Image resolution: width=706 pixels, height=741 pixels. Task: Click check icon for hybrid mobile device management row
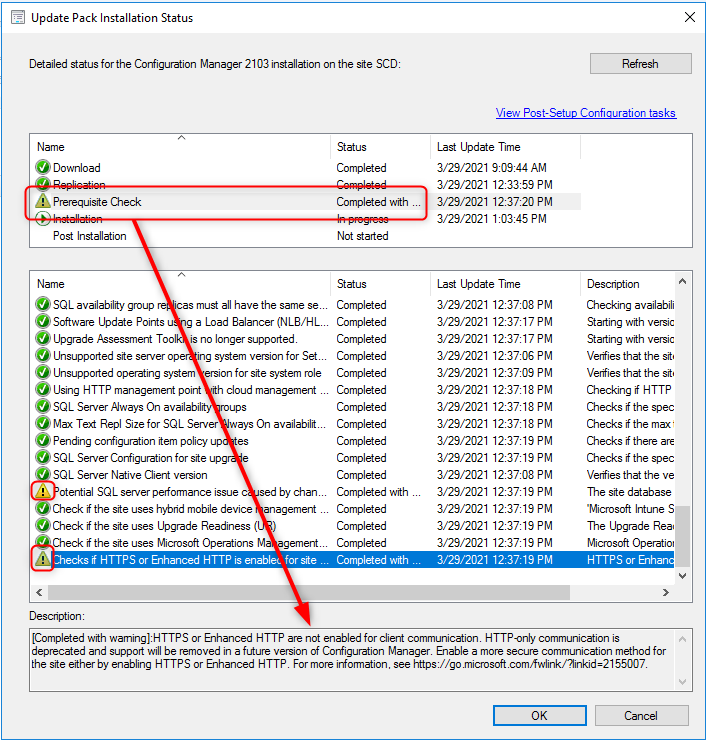point(43,508)
